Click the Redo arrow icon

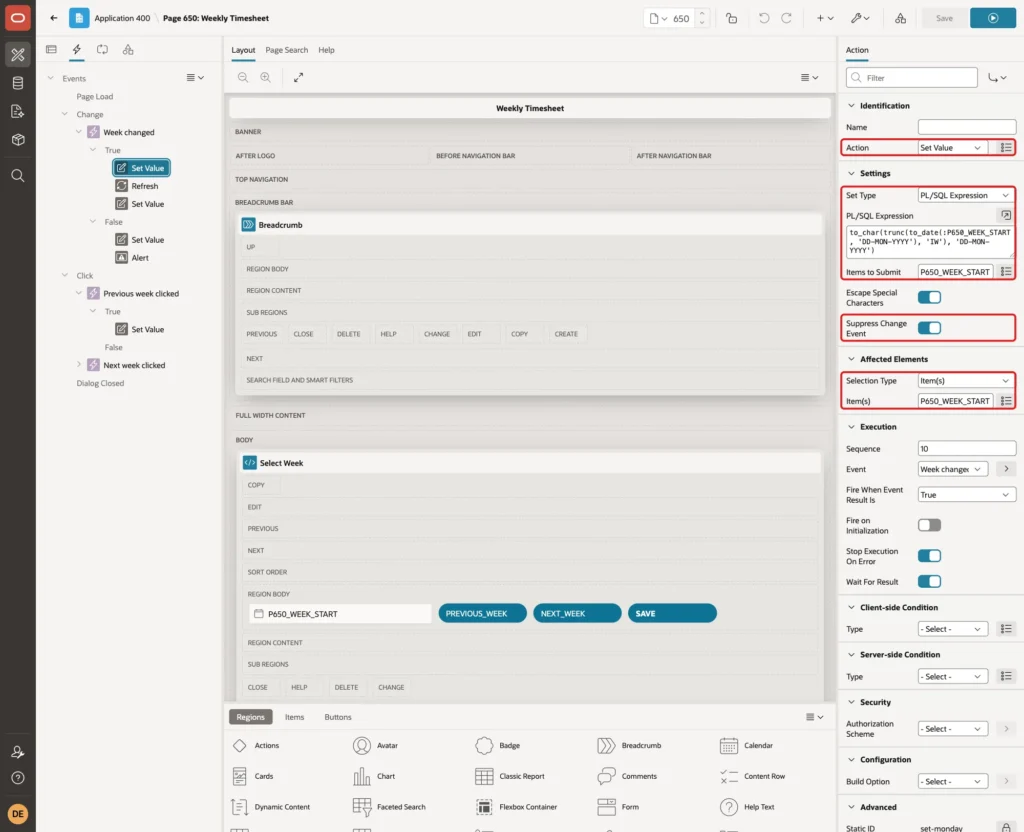coord(787,18)
